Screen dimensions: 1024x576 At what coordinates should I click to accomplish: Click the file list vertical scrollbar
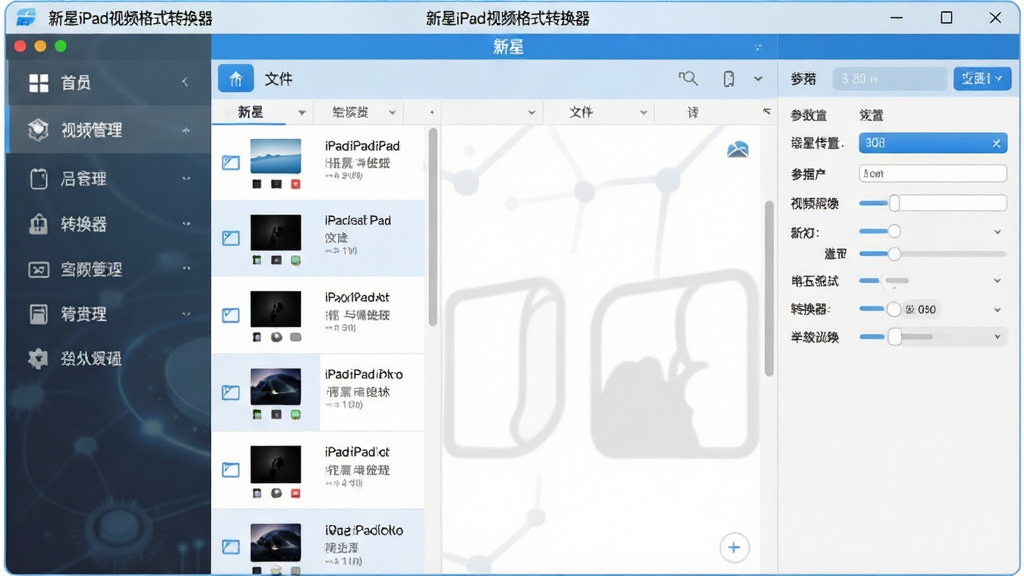pos(432,227)
